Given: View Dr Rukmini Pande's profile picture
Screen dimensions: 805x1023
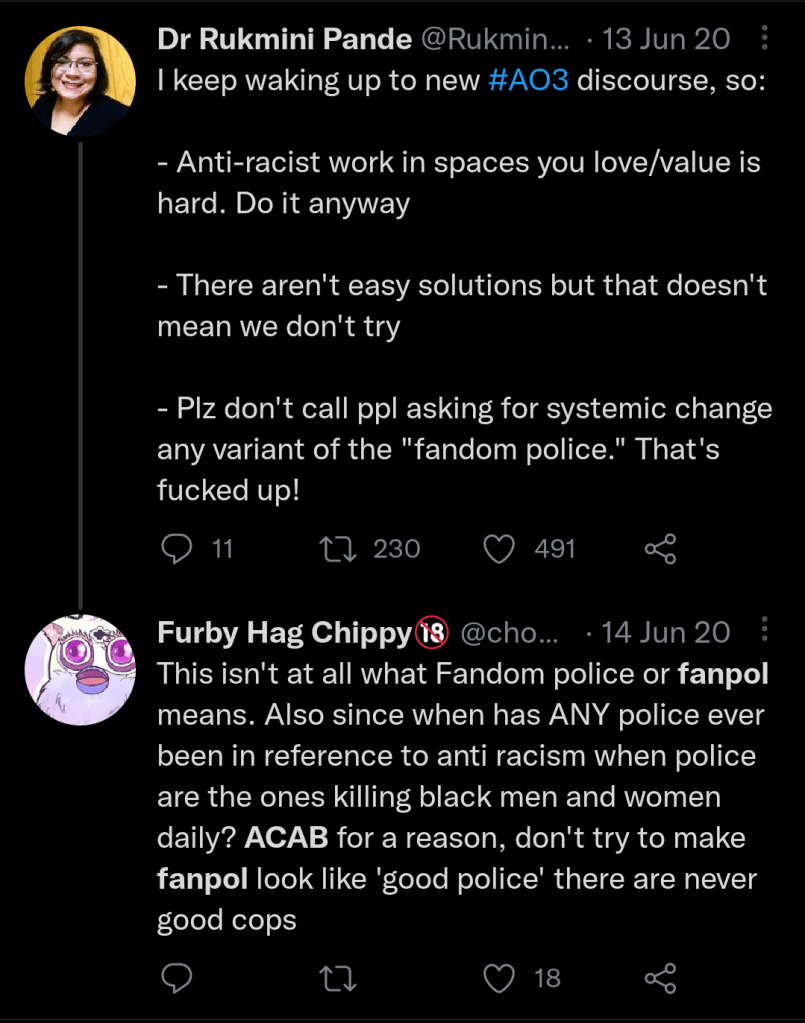Looking at the screenshot, I should click(78, 78).
